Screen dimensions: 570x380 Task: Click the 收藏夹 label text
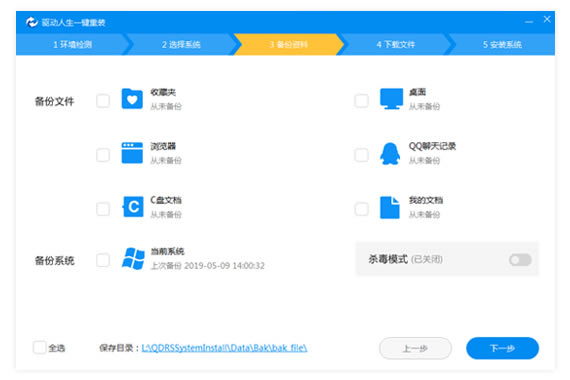(x=163, y=92)
